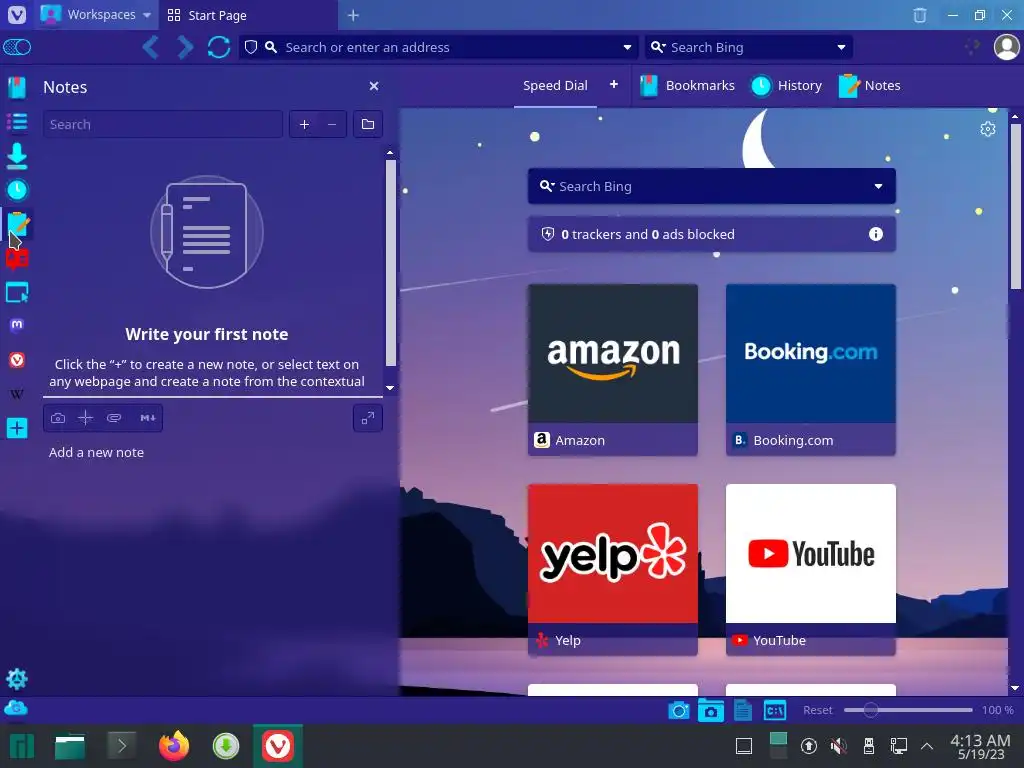Viewport: 1024px width, 768px height.
Task: Choose search engine via magnifier in toolbar
Action: pos(658,47)
